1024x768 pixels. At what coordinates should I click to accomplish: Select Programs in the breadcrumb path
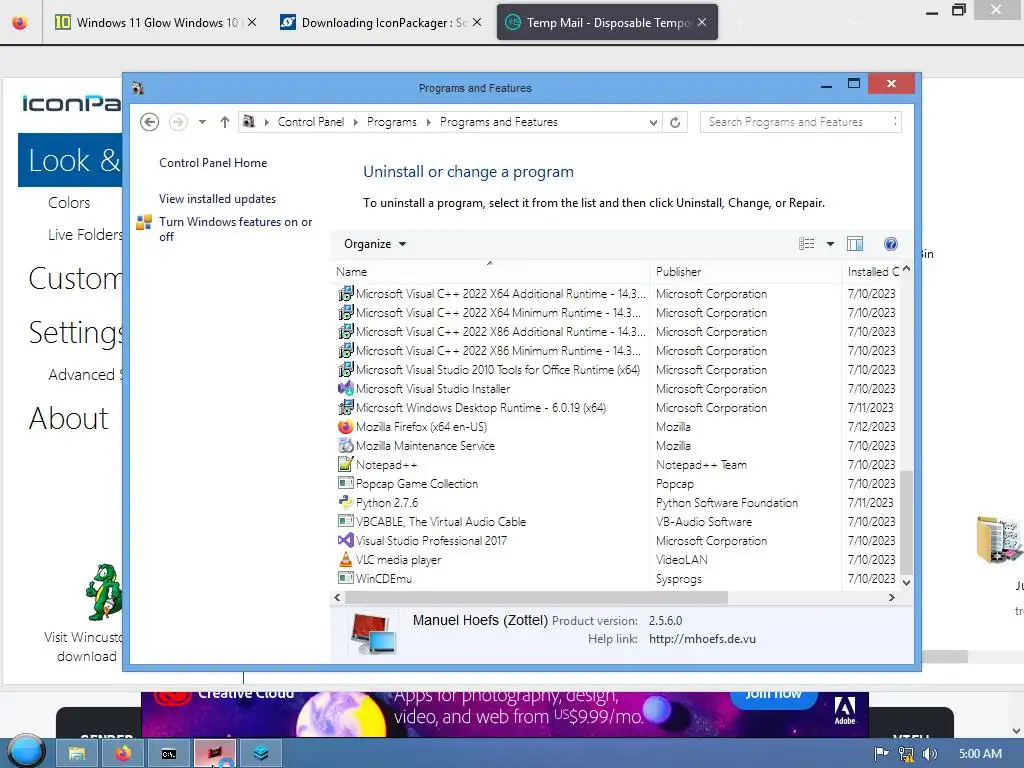click(392, 122)
